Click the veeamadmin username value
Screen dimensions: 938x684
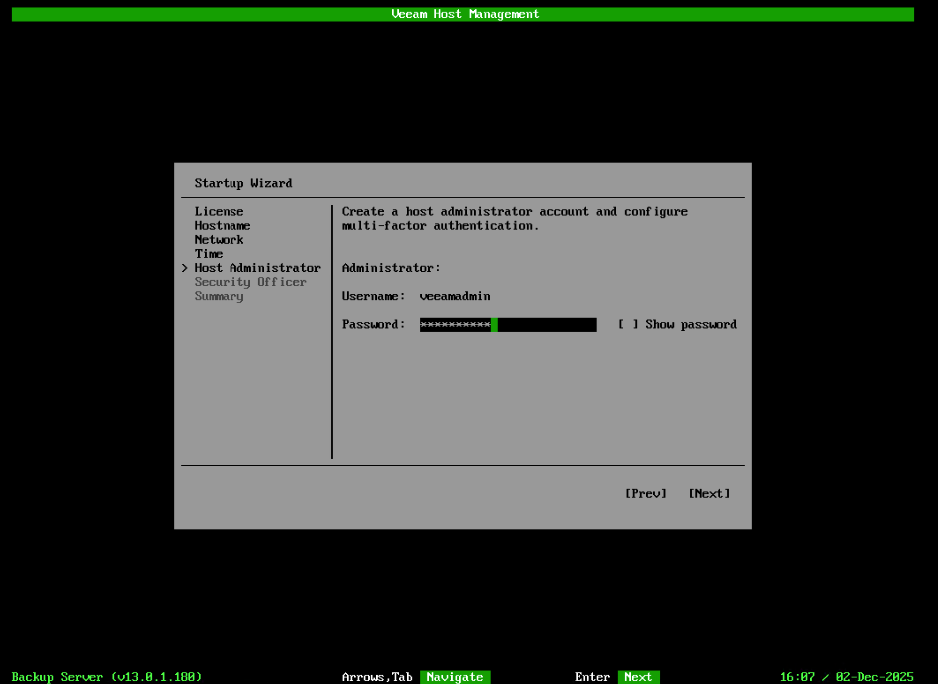457,295
